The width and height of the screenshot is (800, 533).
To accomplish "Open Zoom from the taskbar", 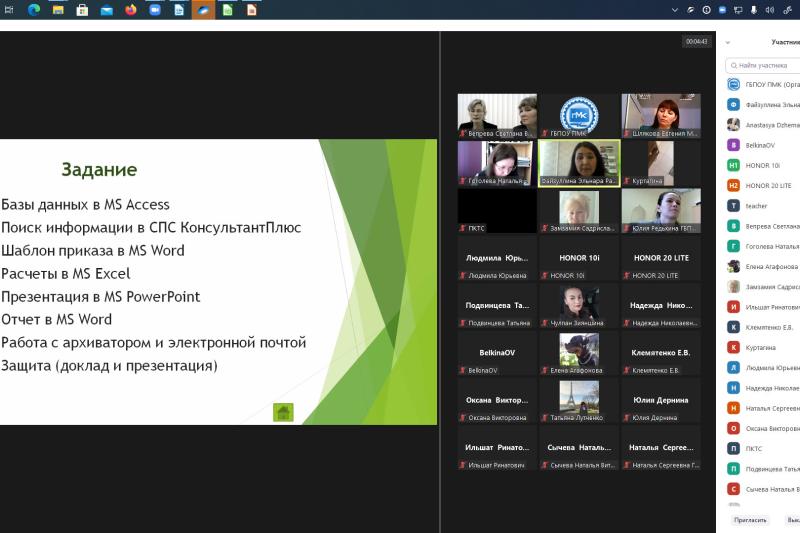I will (155, 10).
